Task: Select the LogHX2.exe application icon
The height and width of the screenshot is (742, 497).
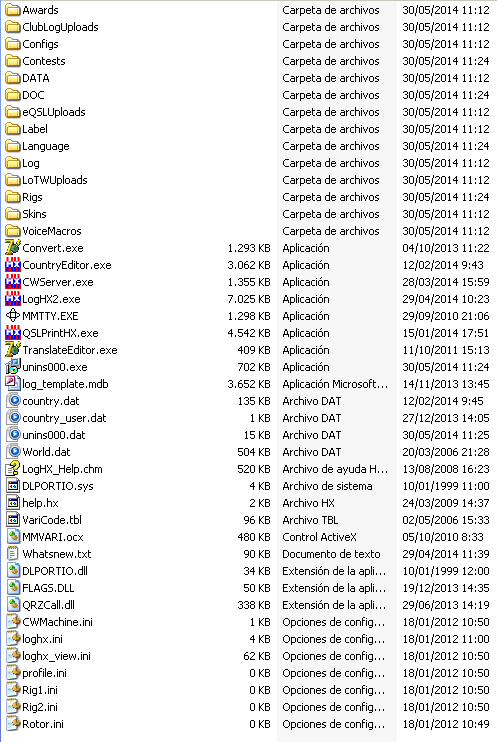Action: click(x=13, y=299)
